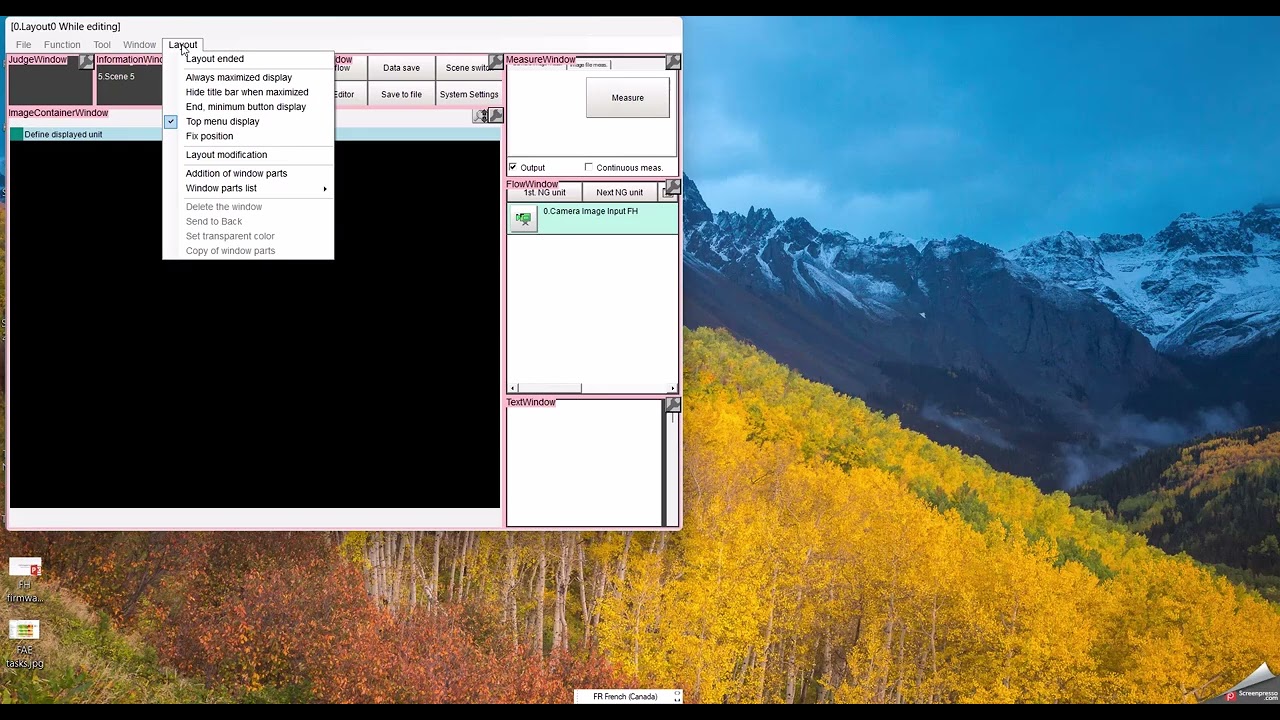Select Addition of window parts

tap(236, 173)
